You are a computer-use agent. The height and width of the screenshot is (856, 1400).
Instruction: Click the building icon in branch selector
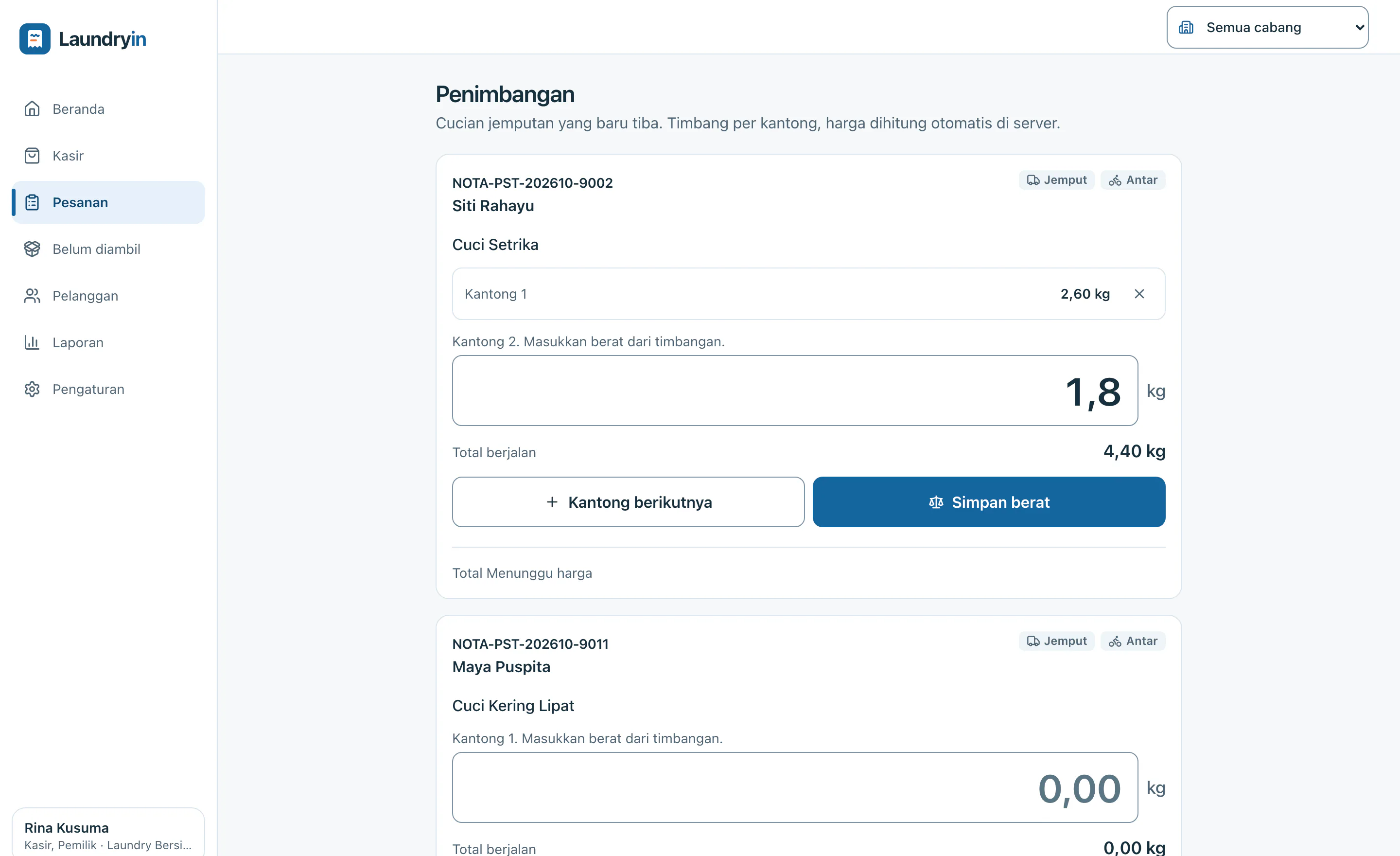[1186, 27]
